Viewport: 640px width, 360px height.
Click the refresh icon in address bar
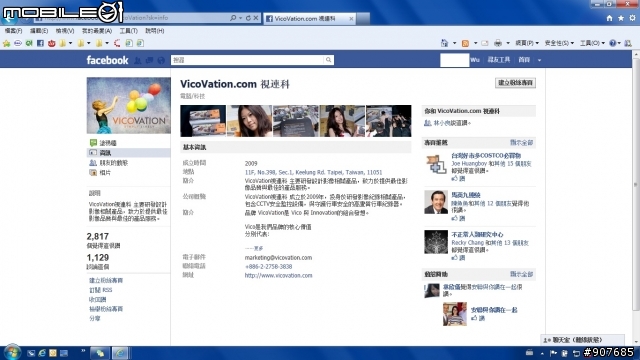pyautogui.click(x=248, y=18)
